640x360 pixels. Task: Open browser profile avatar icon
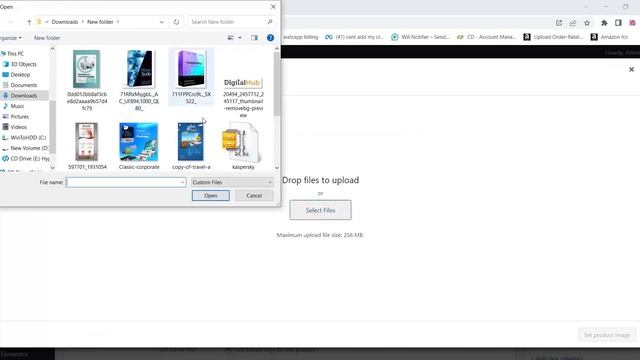tap(633, 23)
